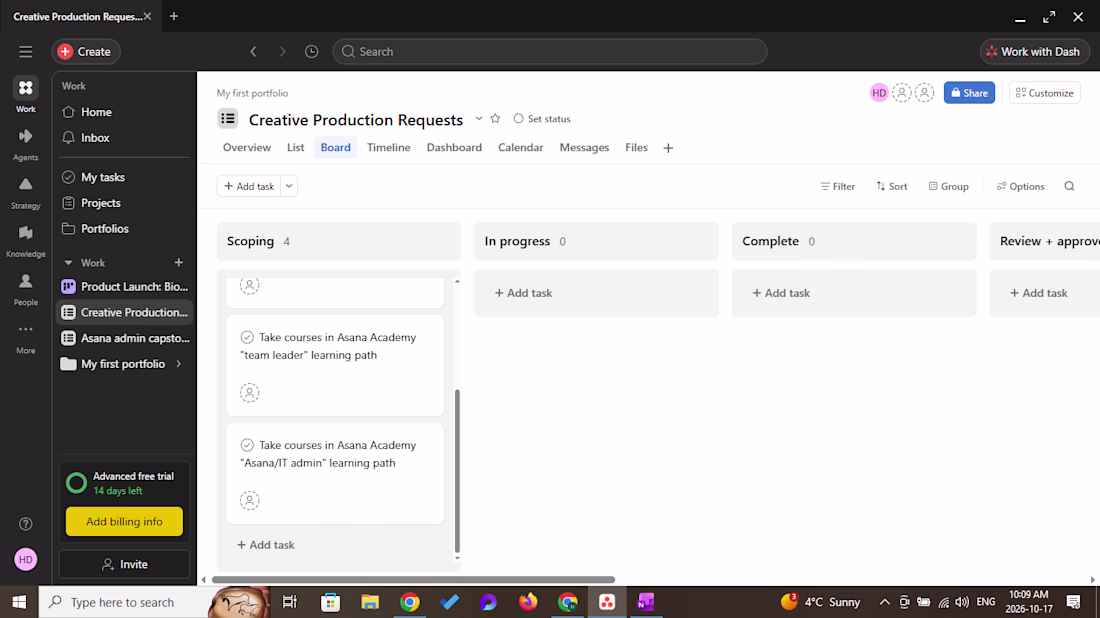This screenshot has width=1100, height=618.
Task: Collapse the Work section in the sidebar
Action: (68, 263)
